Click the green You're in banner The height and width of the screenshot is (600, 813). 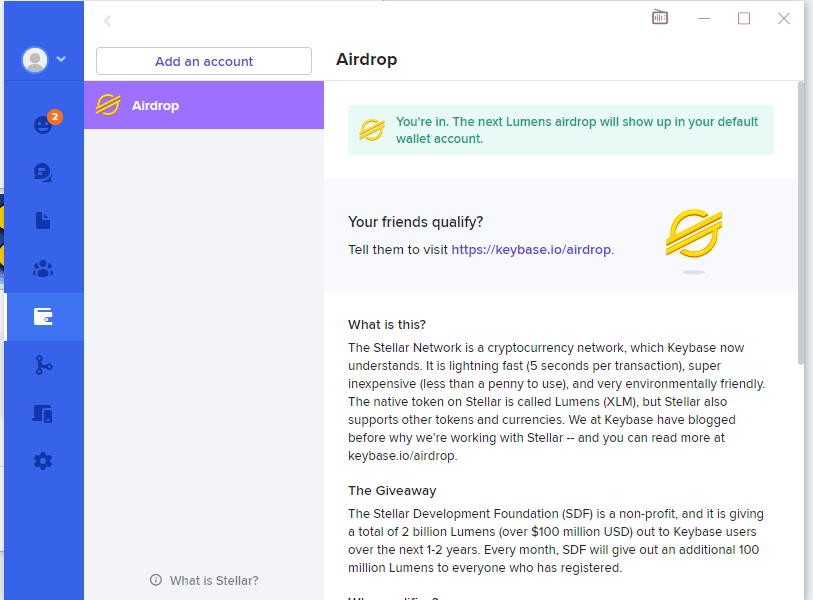pos(560,130)
